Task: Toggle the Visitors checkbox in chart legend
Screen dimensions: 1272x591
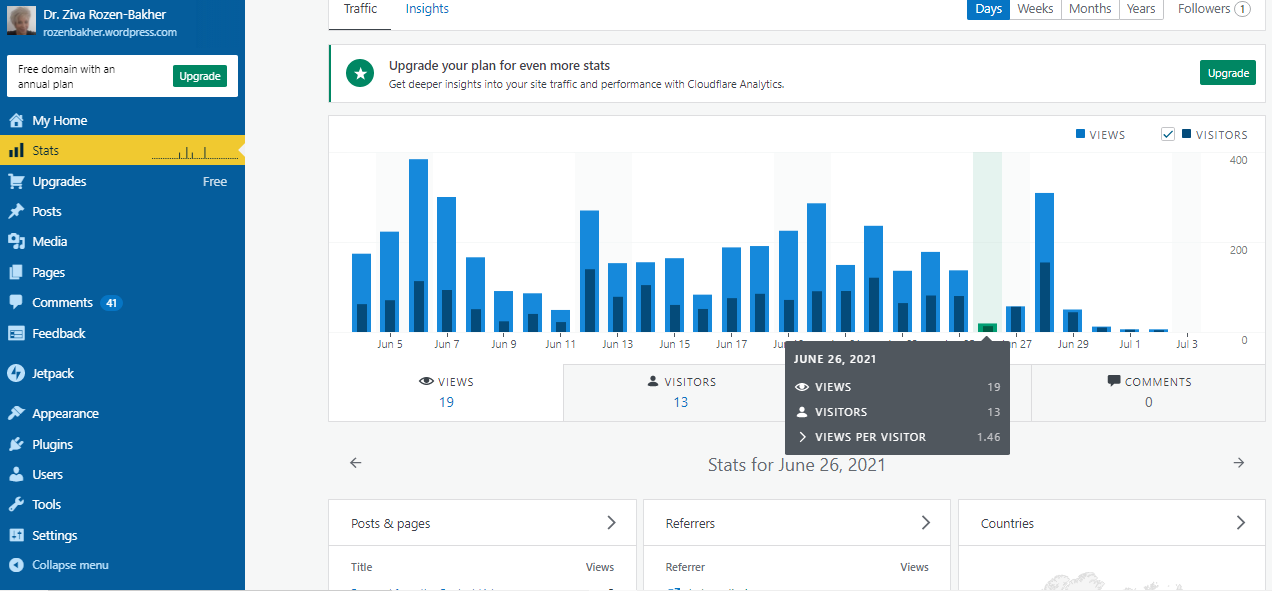Action: coord(1168,134)
